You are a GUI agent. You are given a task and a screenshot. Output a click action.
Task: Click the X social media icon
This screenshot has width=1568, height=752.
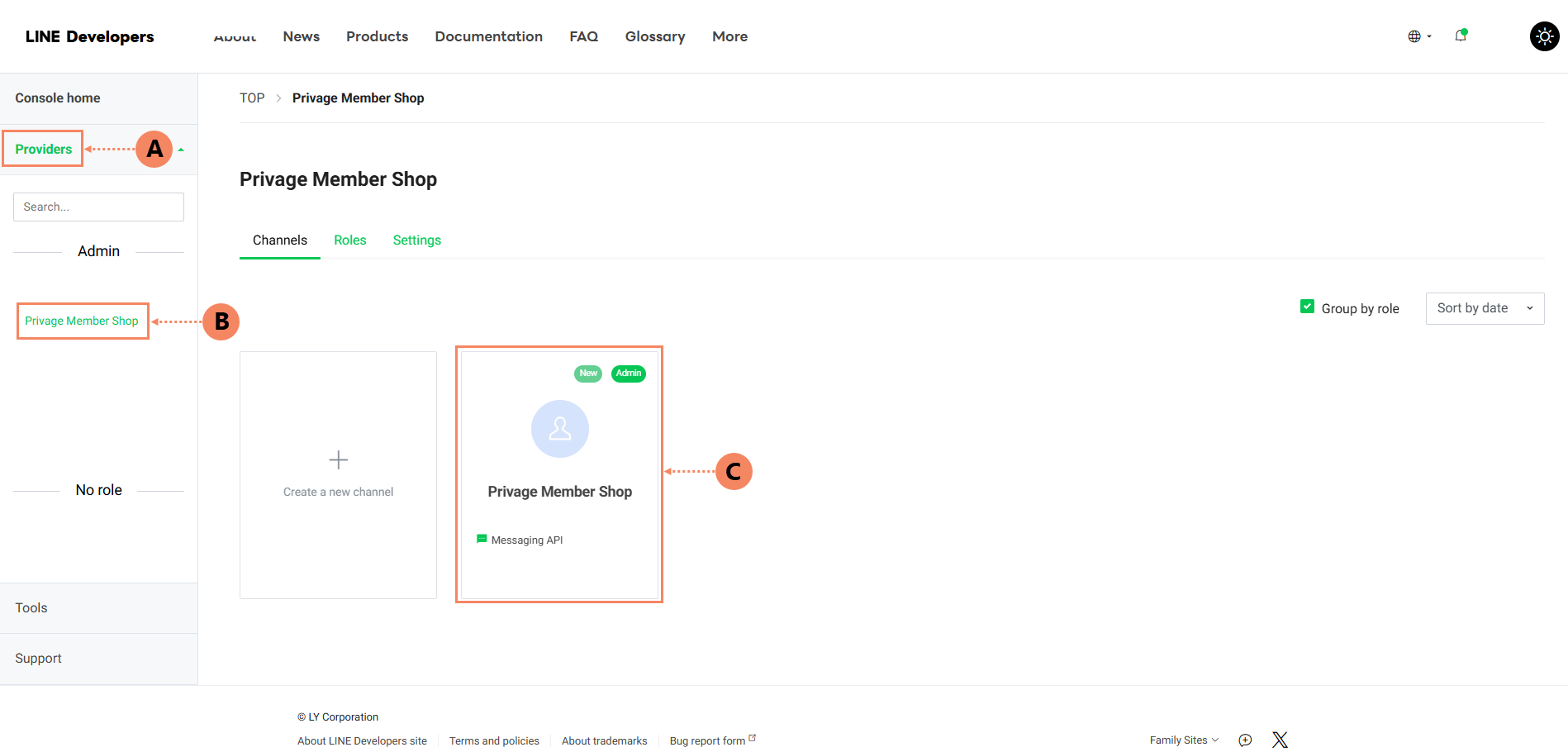point(1280,740)
